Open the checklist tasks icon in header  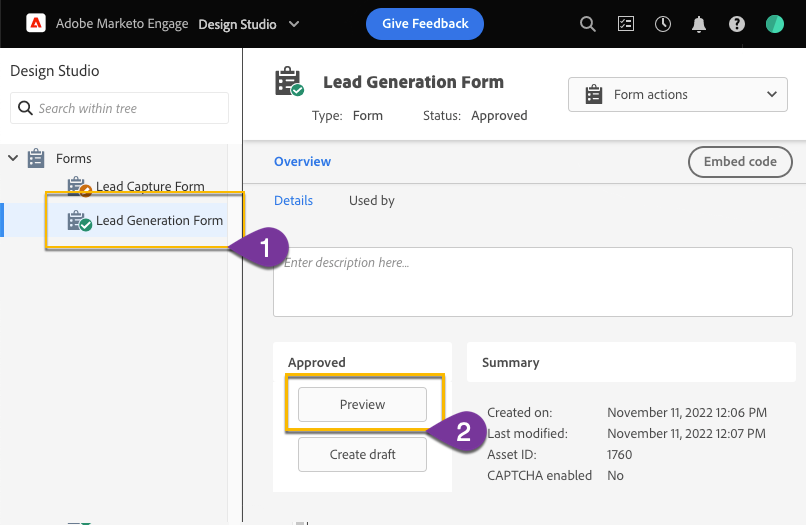click(626, 24)
